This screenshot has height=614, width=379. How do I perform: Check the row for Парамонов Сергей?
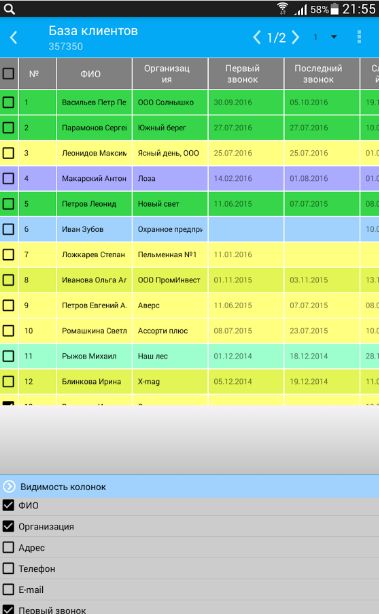tap(8, 128)
